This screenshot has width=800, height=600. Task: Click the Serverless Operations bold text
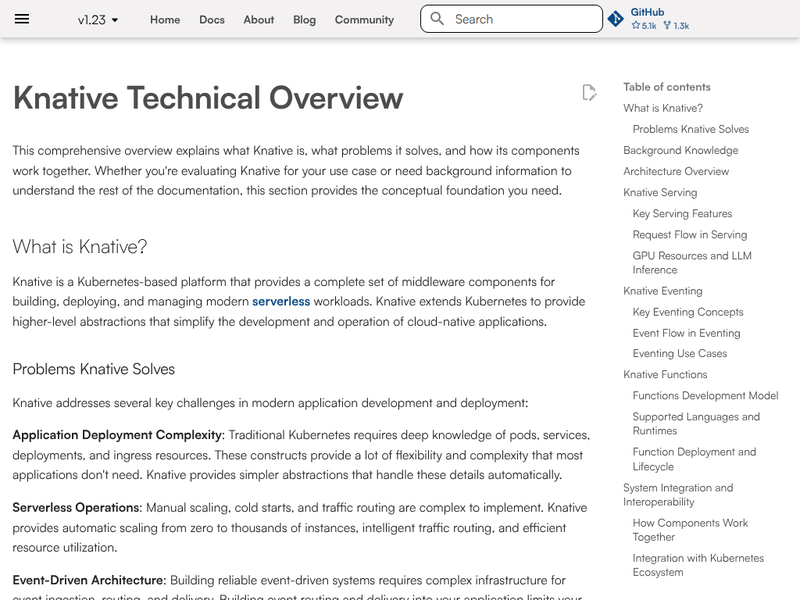pyautogui.click(x=77, y=508)
